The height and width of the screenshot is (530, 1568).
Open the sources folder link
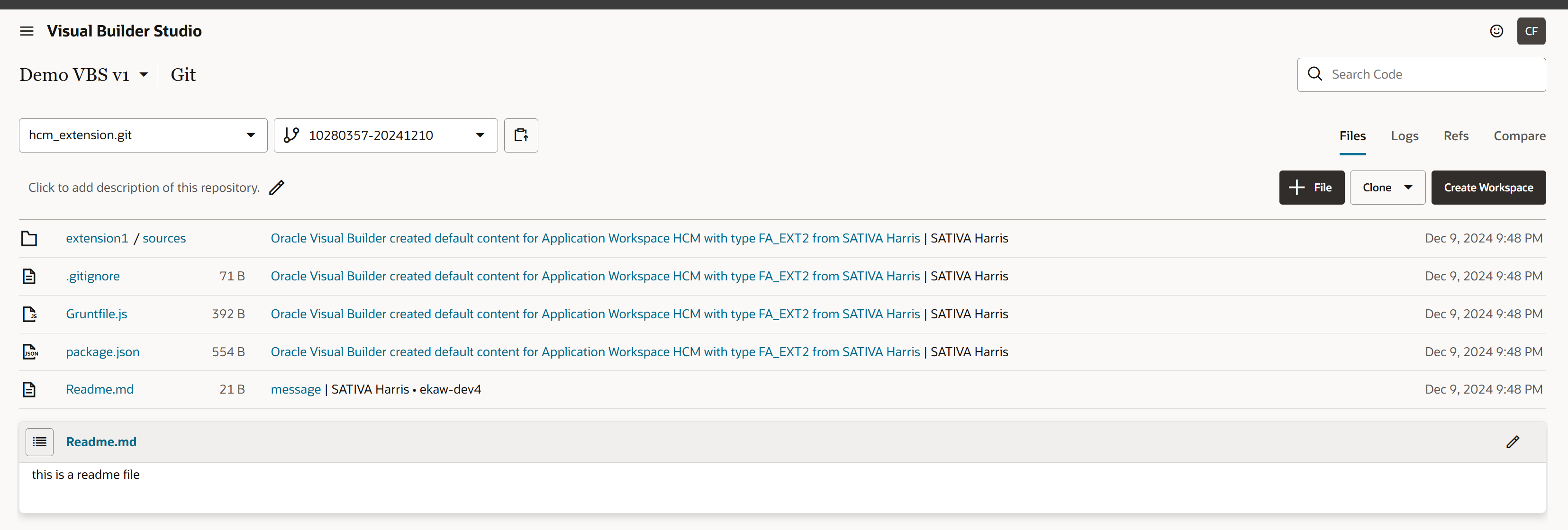(x=164, y=239)
